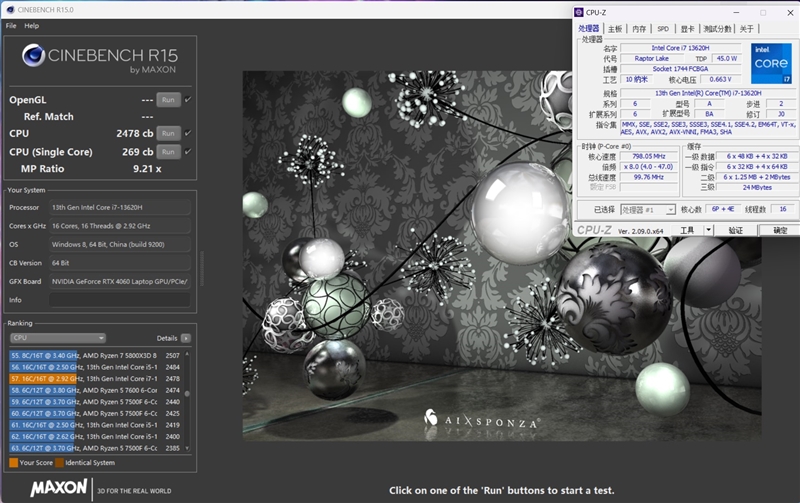Select ranking row 58 AMD Ryzen 5 7600

pos(95,390)
